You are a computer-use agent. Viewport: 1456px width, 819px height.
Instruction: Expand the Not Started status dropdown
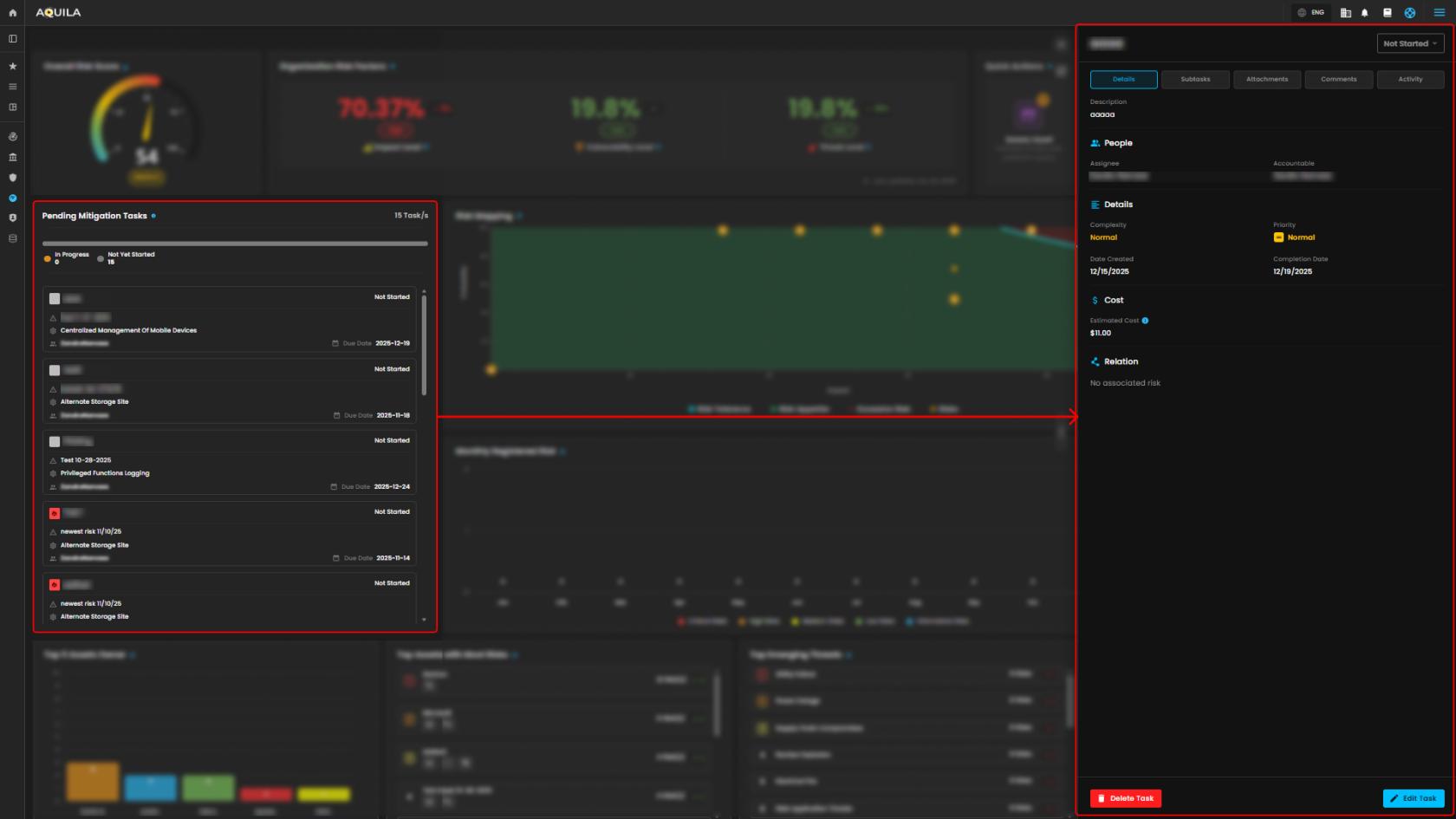pyautogui.click(x=1410, y=43)
